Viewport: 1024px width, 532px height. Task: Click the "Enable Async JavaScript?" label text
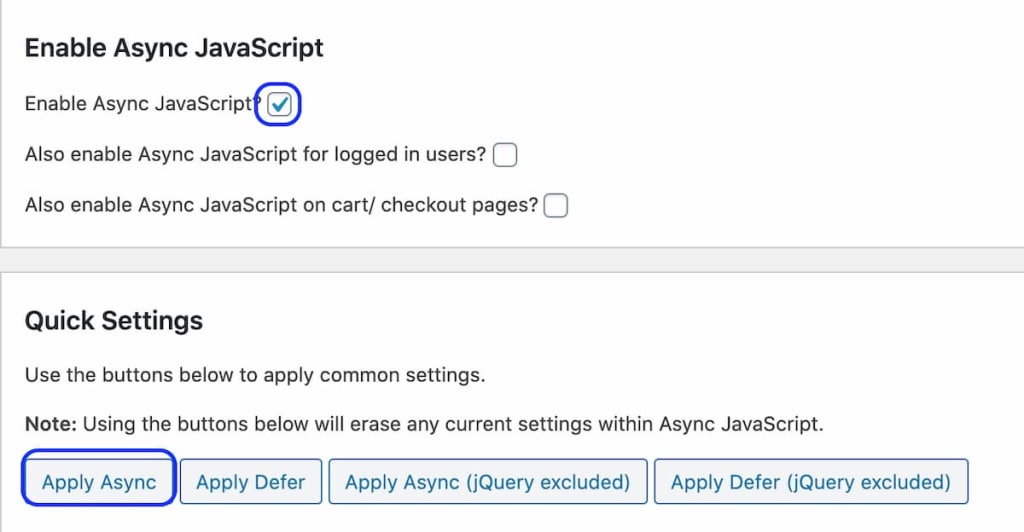point(140,104)
